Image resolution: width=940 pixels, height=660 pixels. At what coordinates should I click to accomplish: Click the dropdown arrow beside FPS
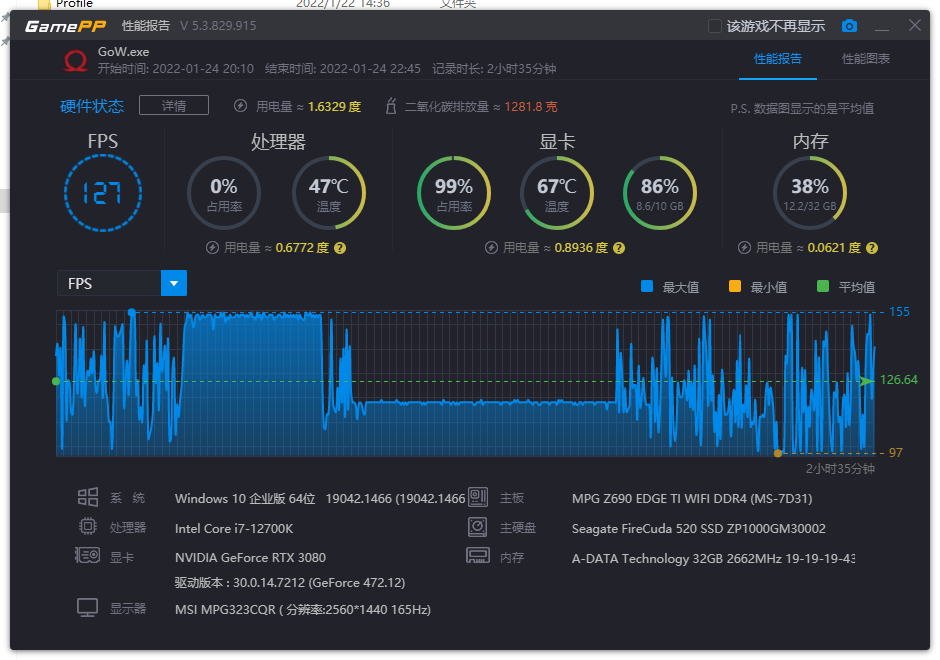[174, 283]
